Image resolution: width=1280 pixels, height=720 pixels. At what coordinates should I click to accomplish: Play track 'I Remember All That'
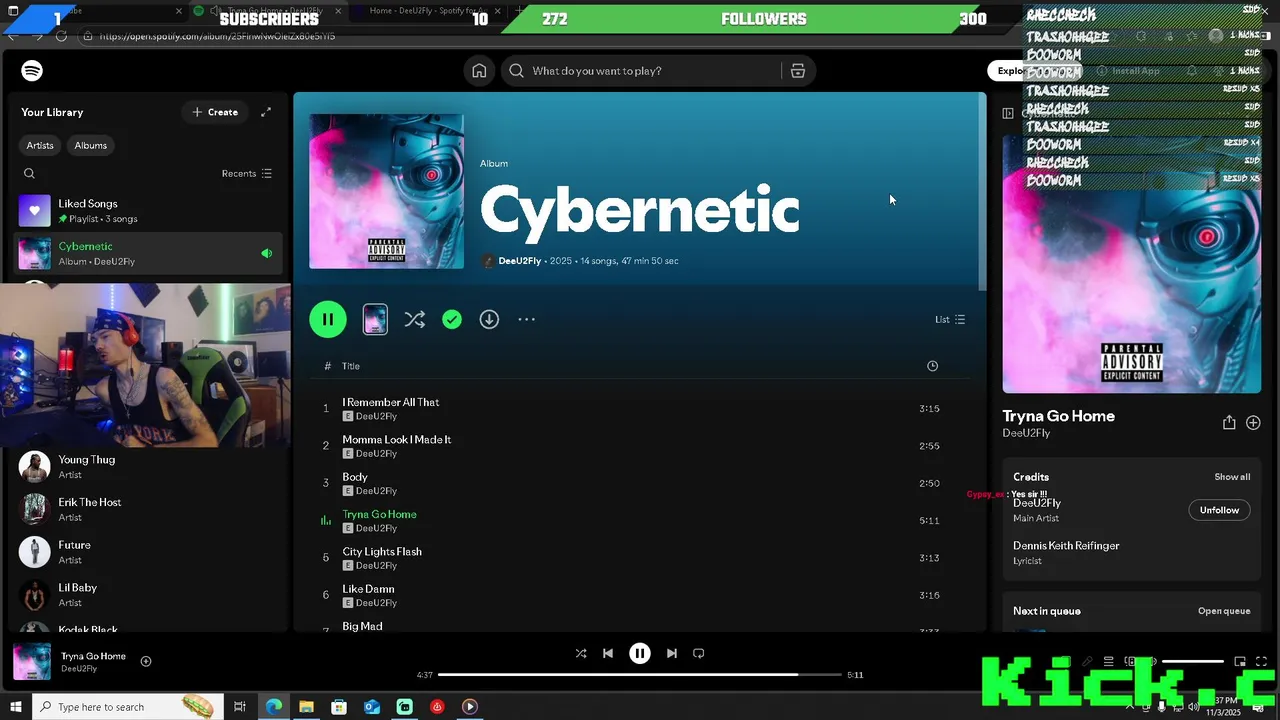coord(640,408)
